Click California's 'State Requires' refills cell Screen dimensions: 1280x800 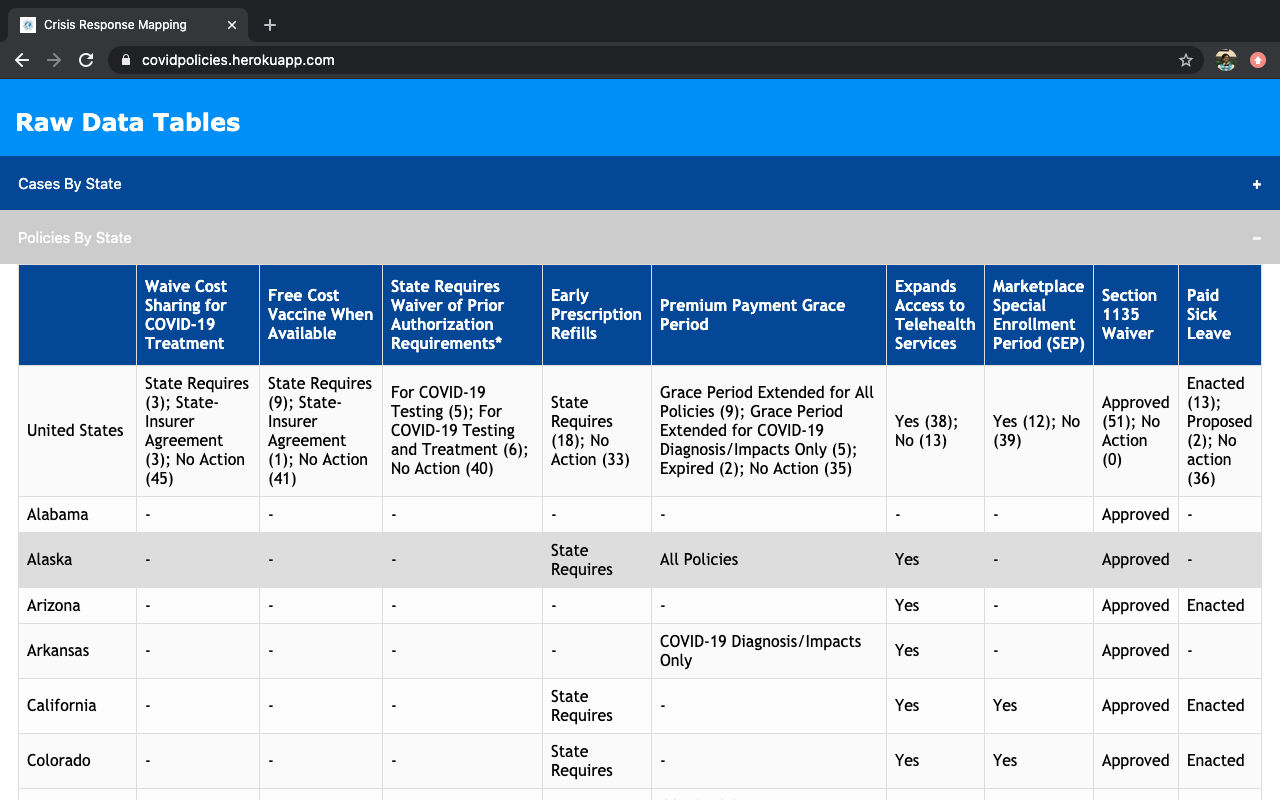click(x=597, y=705)
